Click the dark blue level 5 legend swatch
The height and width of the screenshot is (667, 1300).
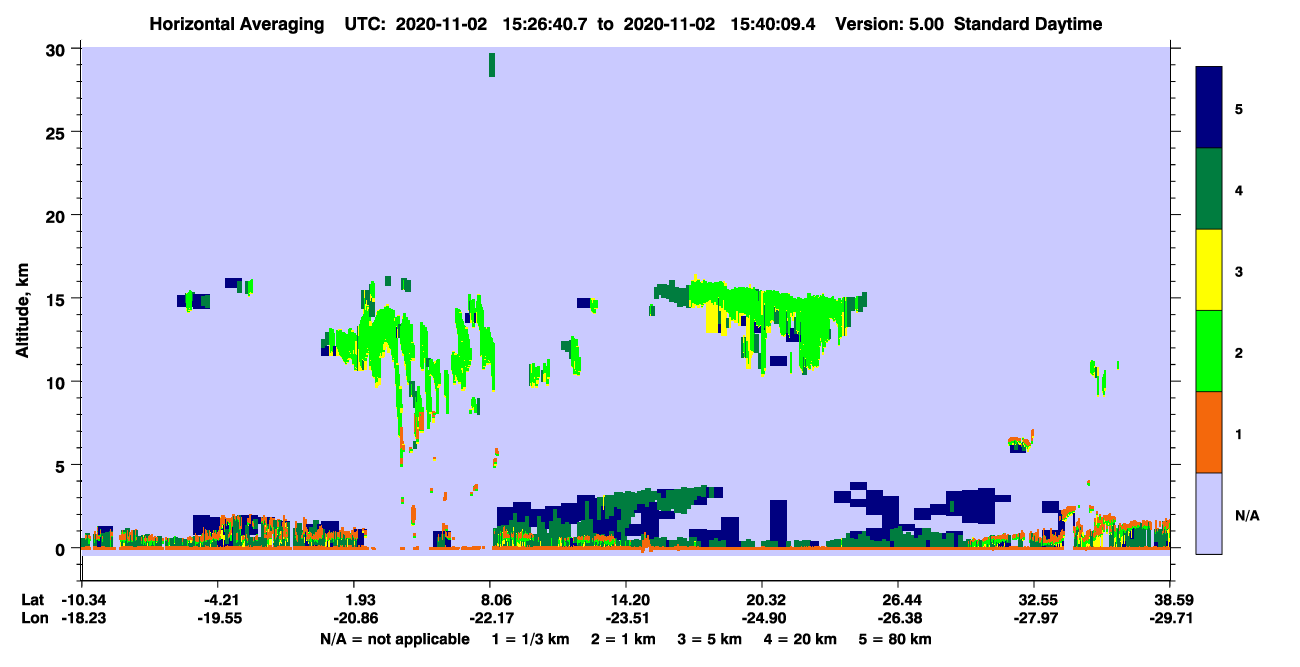(1209, 108)
